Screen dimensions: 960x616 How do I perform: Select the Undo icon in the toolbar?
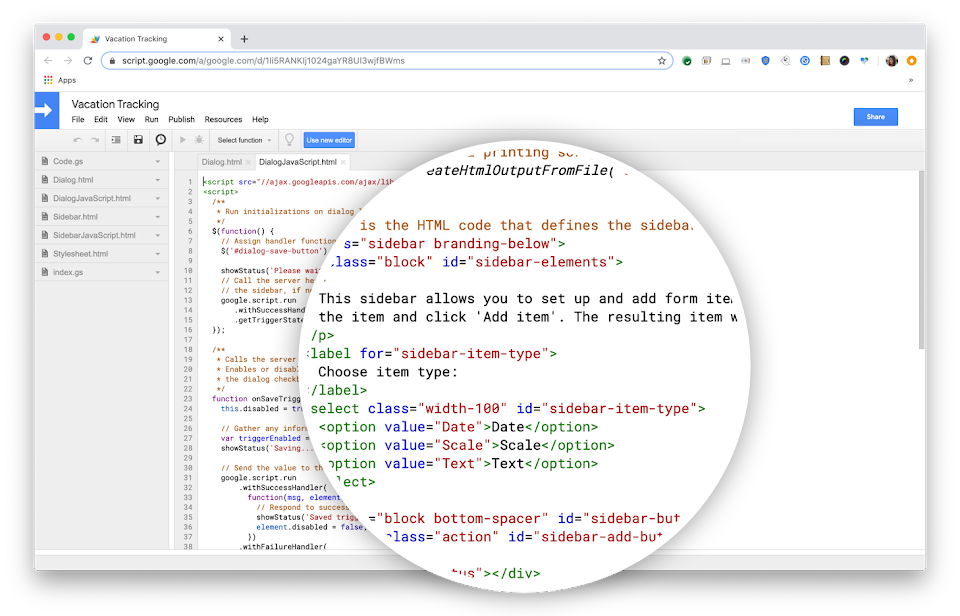point(78,139)
